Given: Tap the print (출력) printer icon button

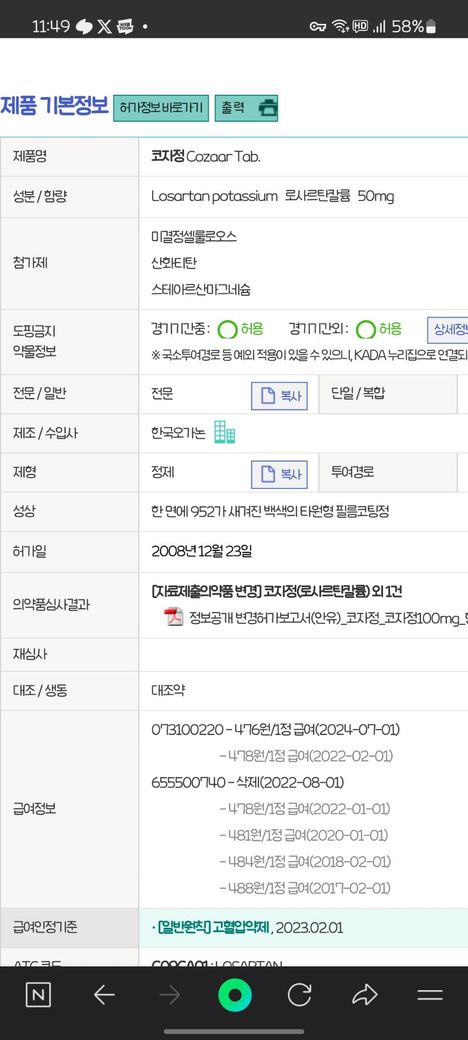Looking at the screenshot, I should (x=245, y=107).
